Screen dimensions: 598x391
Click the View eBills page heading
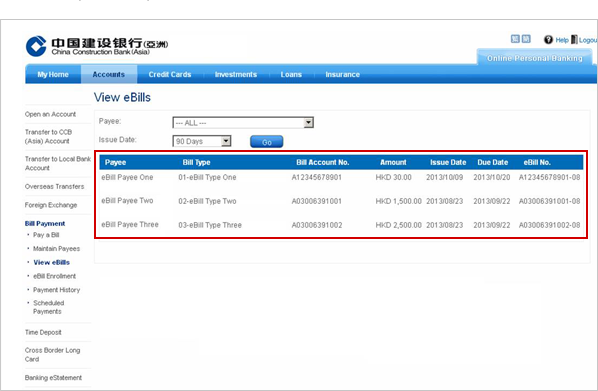(122, 97)
